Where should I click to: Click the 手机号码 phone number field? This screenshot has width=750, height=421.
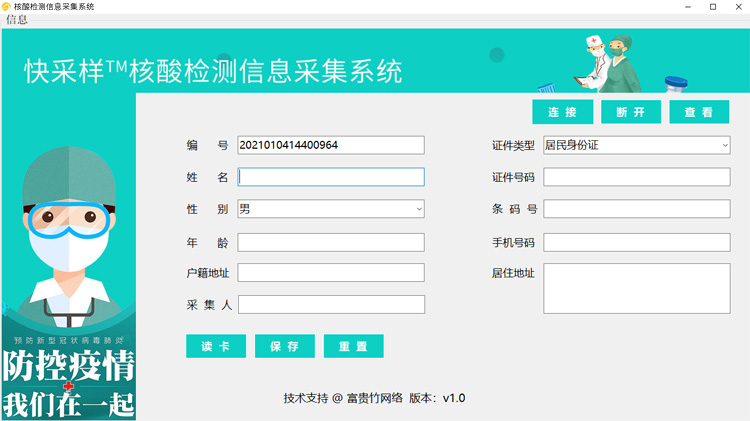[637, 243]
